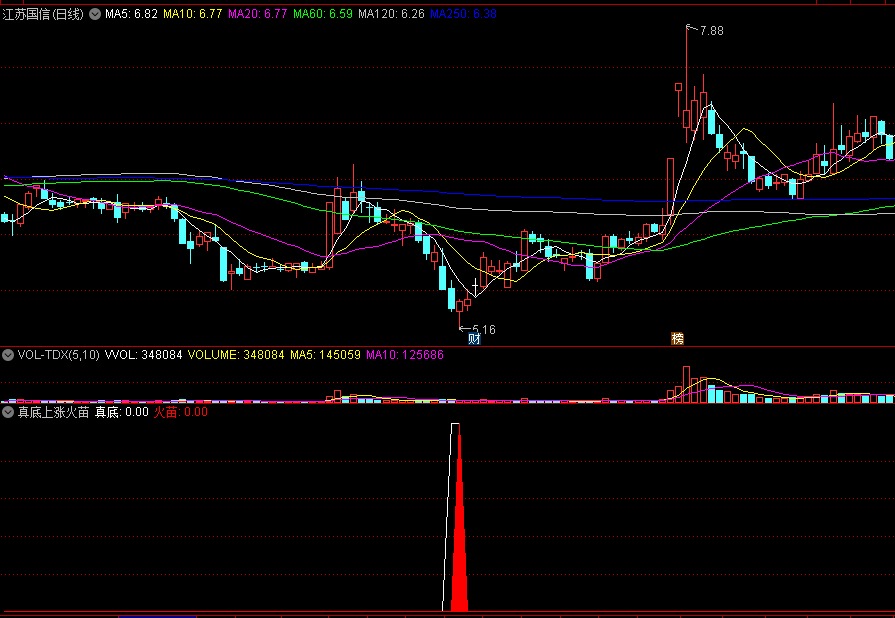This screenshot has height=618, width=895.
Task: Click the VOLUME: 348084 value
Action: (x=236, y=355)
